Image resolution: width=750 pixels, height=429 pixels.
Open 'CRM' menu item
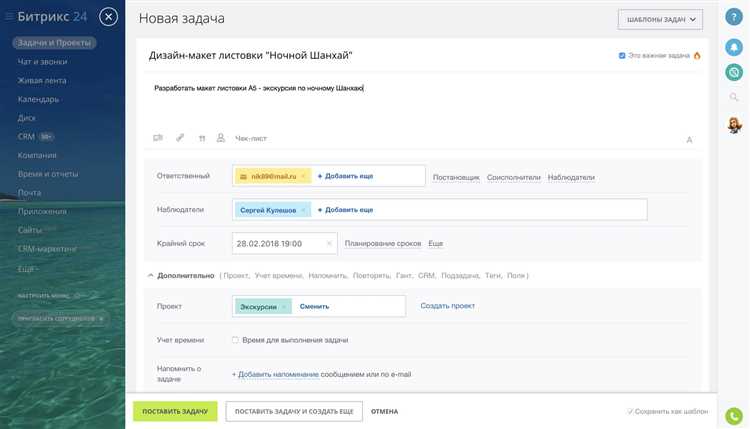(26, 137)
